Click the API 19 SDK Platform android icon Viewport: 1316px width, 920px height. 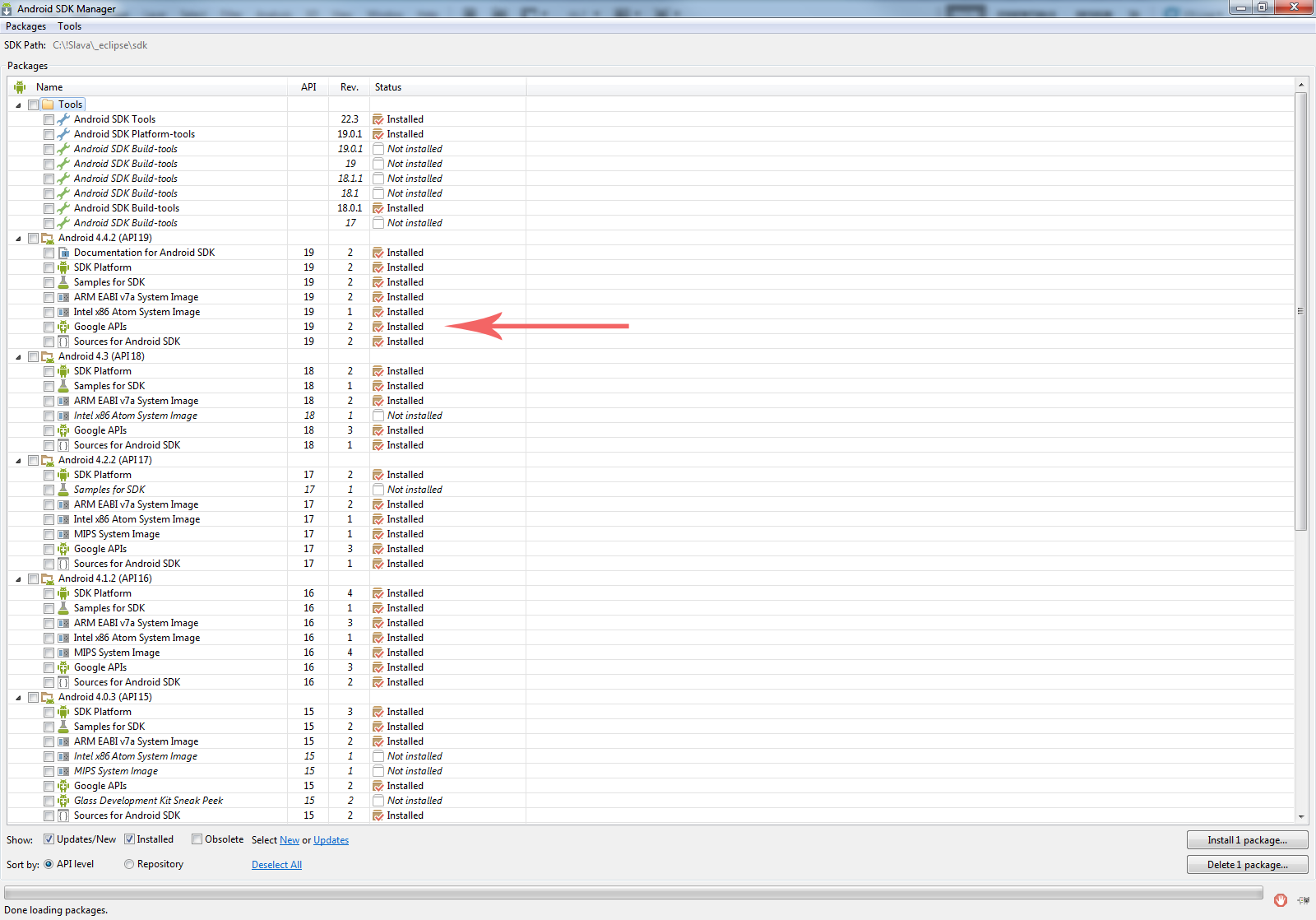63,267
